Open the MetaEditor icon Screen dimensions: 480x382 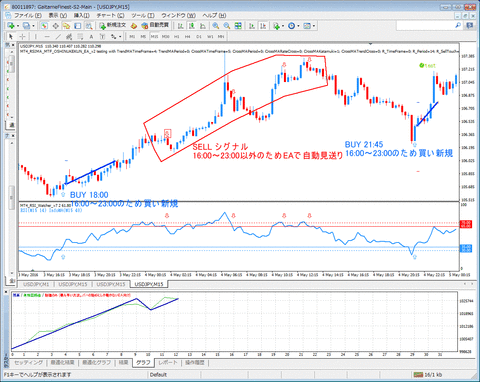click(134, 26)
